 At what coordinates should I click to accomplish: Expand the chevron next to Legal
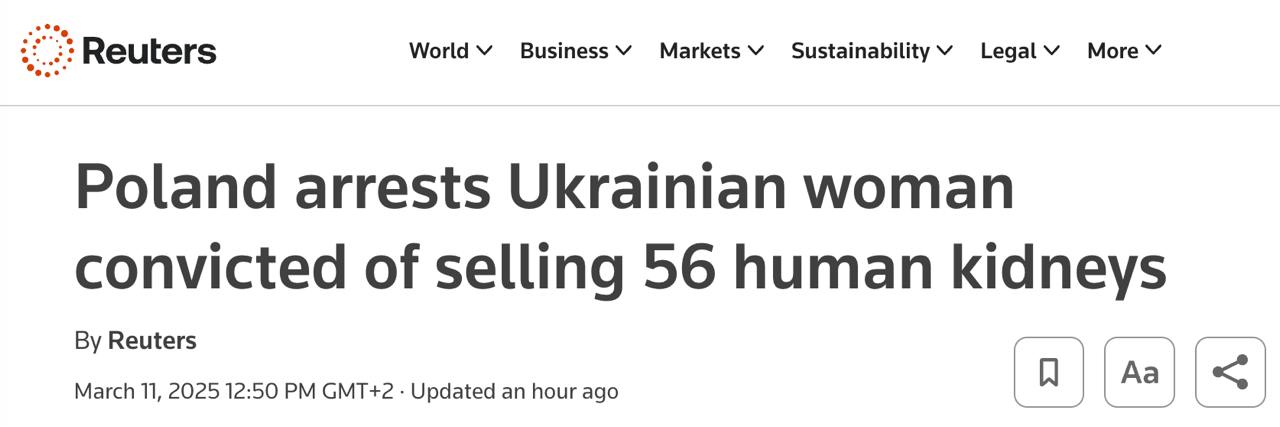click(x=1052, y=50)
